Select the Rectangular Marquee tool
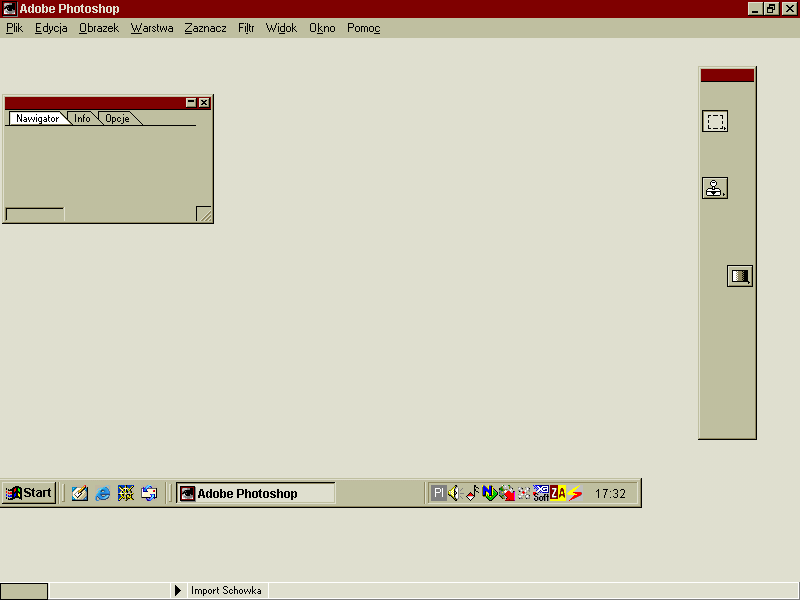 coord(715,121)
